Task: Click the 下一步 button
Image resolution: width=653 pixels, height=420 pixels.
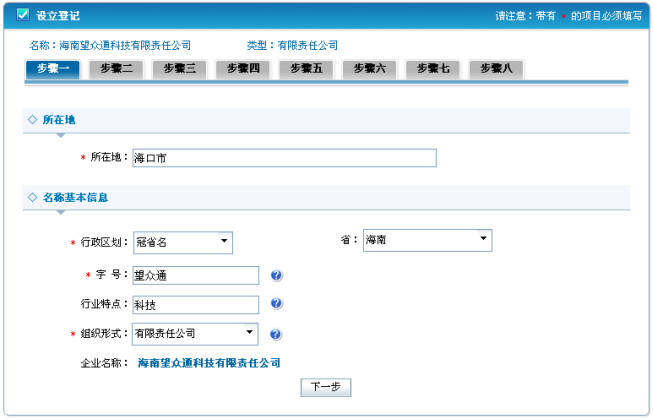Action: point(326,388)
